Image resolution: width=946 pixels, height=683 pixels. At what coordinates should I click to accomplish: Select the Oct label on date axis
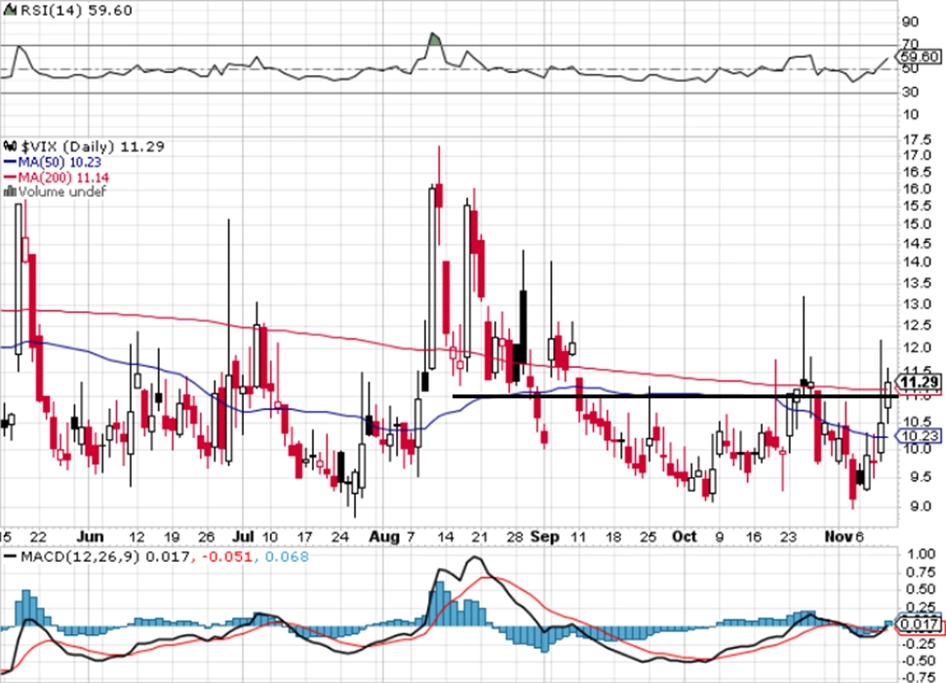684,536
